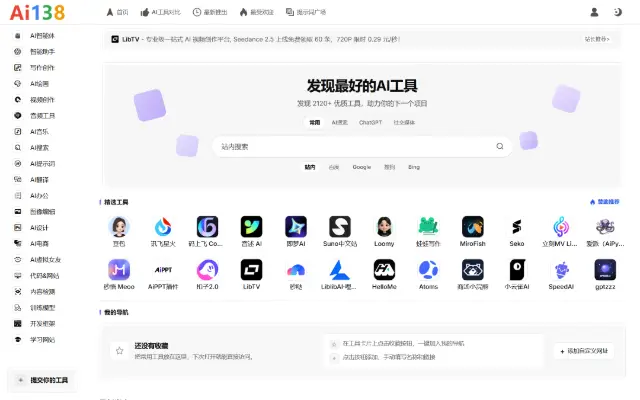Open 最新推出 in top navigation
640x400 pixels.
tap(210, 12)
